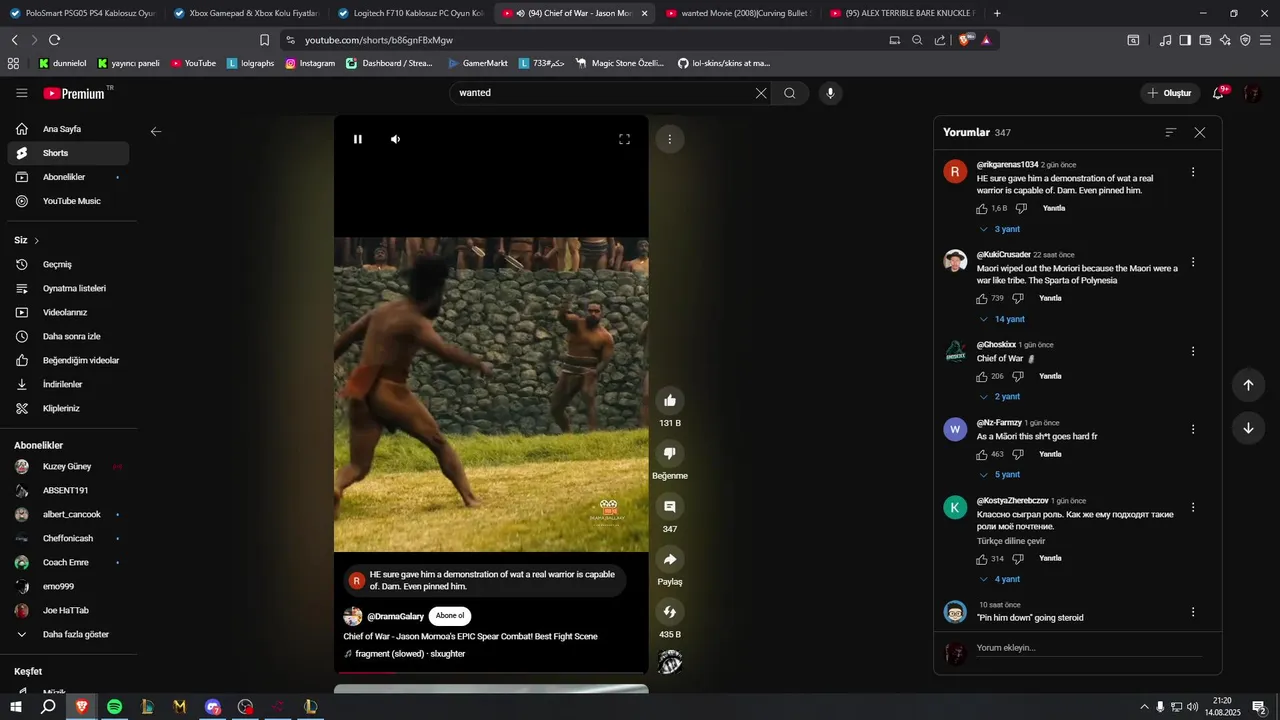1280x720 pixels.
Task: Open Brave Leo AI sparkle icon
Action: tap(1225, 40)
